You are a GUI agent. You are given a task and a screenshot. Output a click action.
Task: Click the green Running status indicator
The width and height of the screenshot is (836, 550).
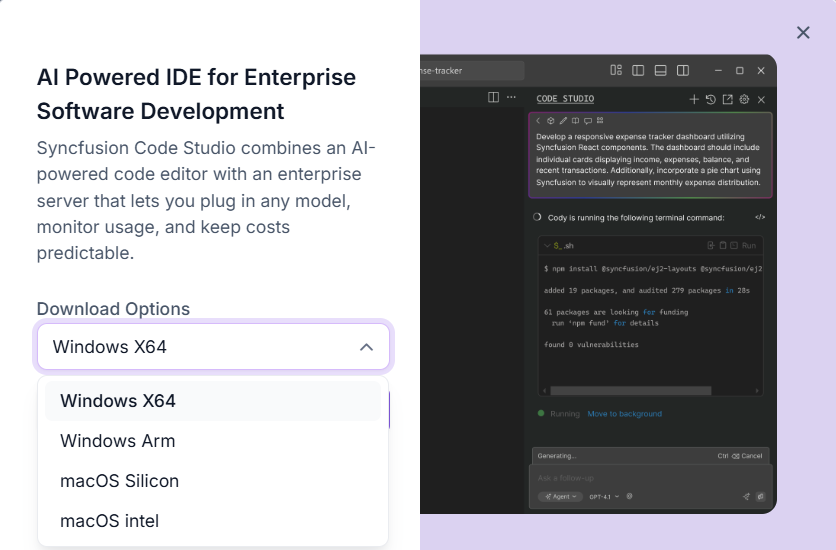(x=541, y=413)
